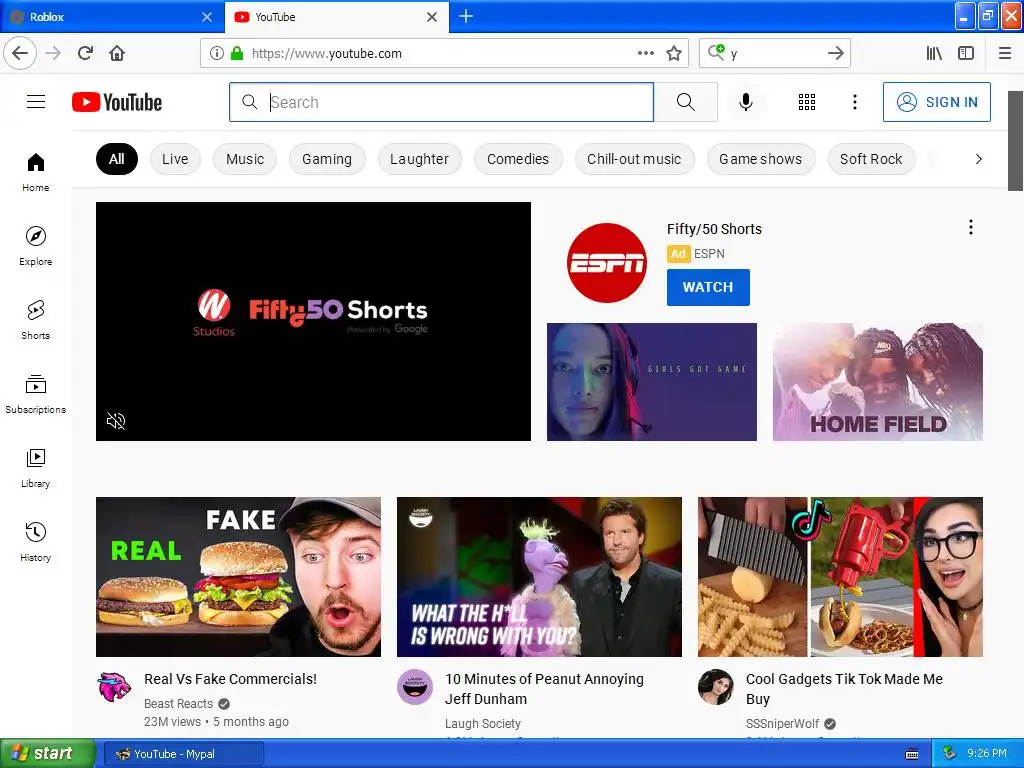Open YouTube settings three-dot menu
Screen dimensions: 1024x768
click(854, 102)
